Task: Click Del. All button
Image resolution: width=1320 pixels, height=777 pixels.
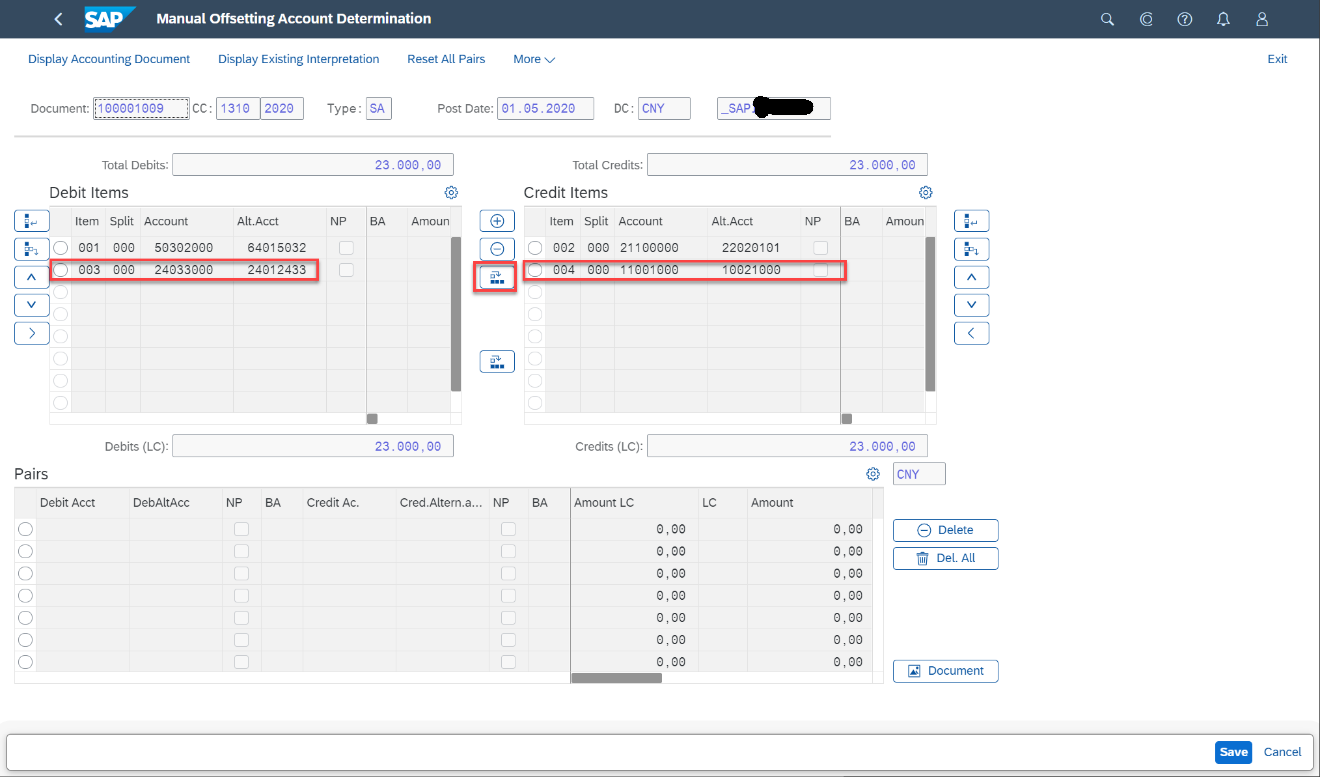Action: [x=945, y=558]
